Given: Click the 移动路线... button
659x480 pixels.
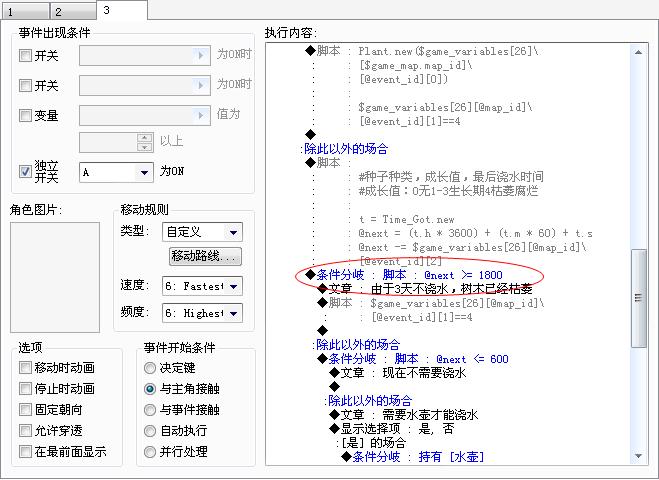Looking at the screenshot, I should (x=205, y=256).
